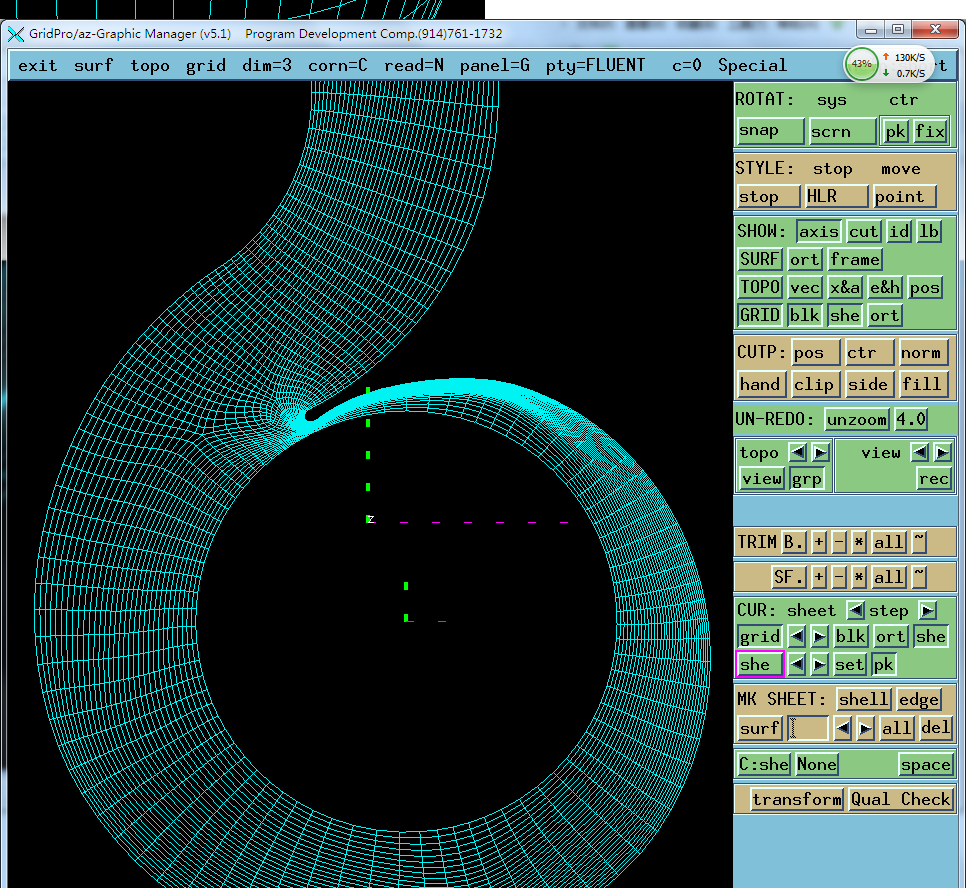The image size is (966, 888).
Task: Show topology vectors with vec button
Action: click(804, 287)
